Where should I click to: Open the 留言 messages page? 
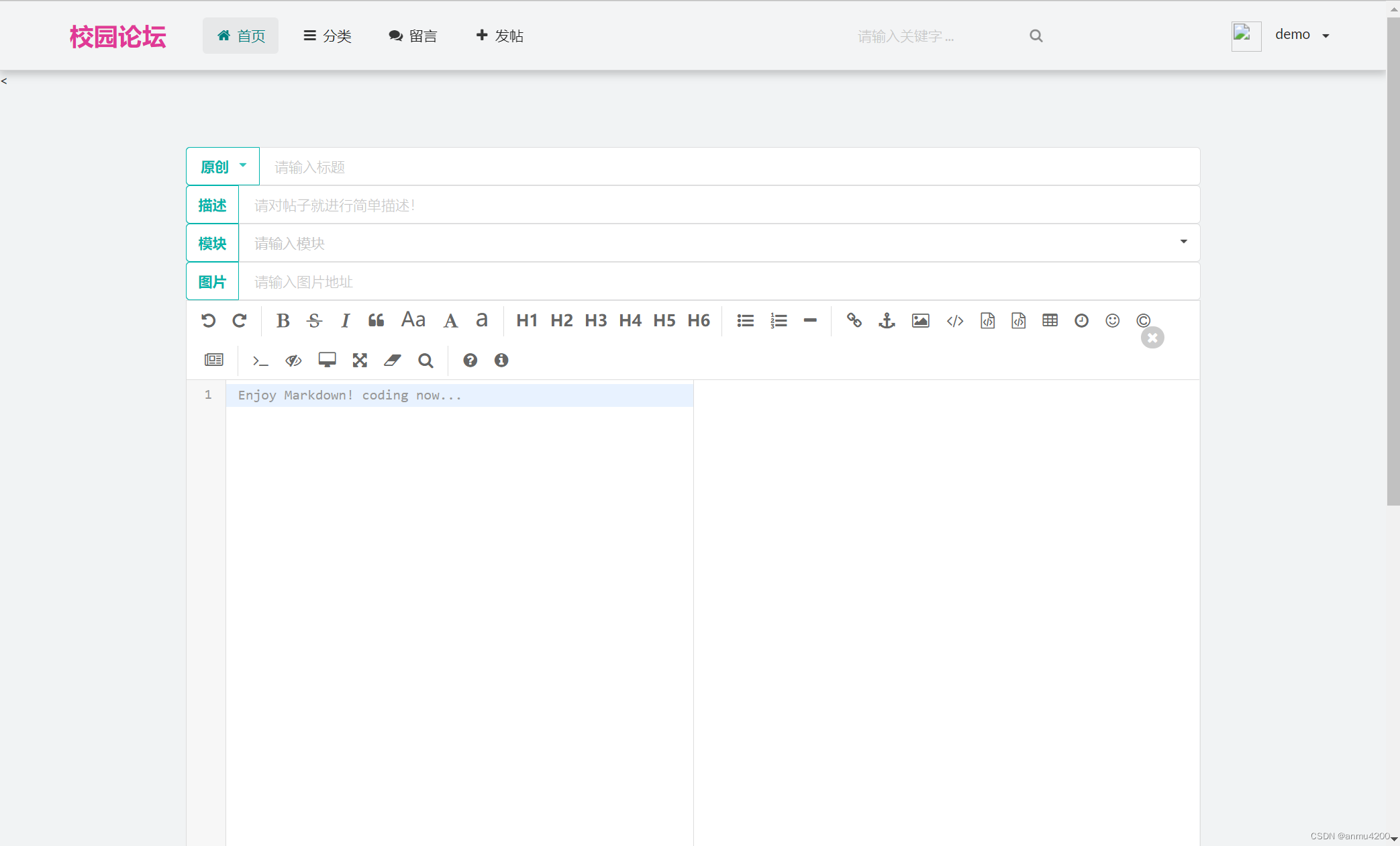pyautogui.click(x=413, y=36)
